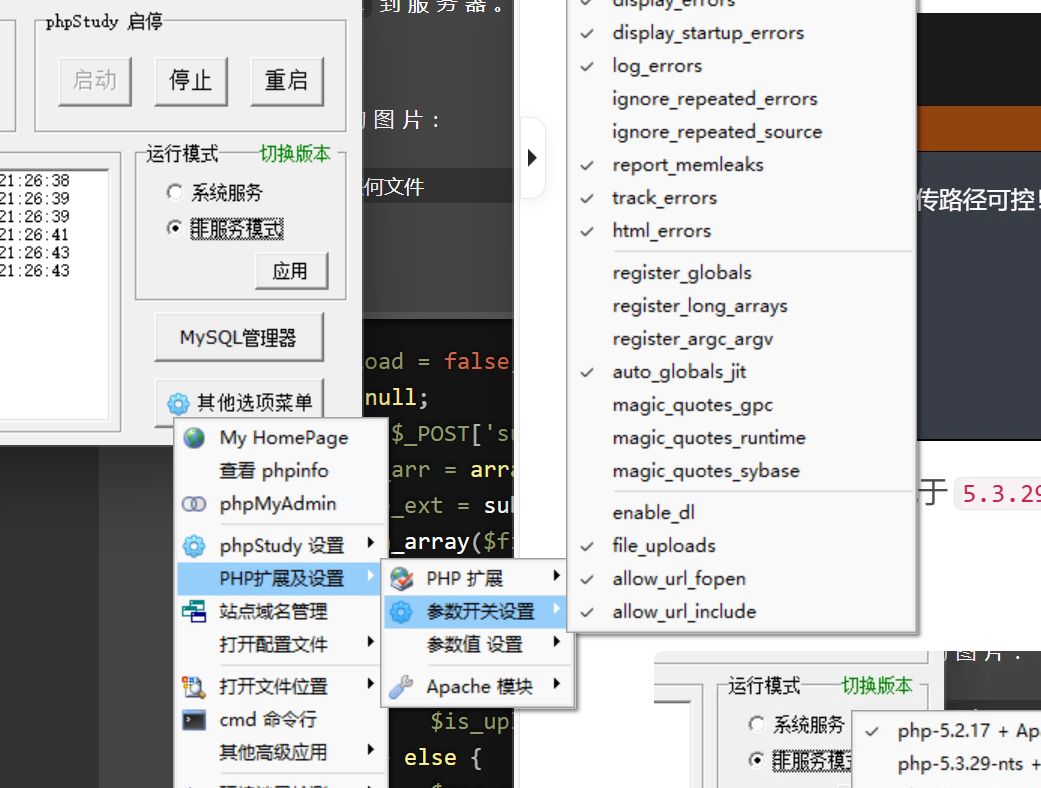The width and height of the screenshot is (1041, 788).
Task: Expand PHP扩展及设置 submenu arrow
Action: (371, 576)
